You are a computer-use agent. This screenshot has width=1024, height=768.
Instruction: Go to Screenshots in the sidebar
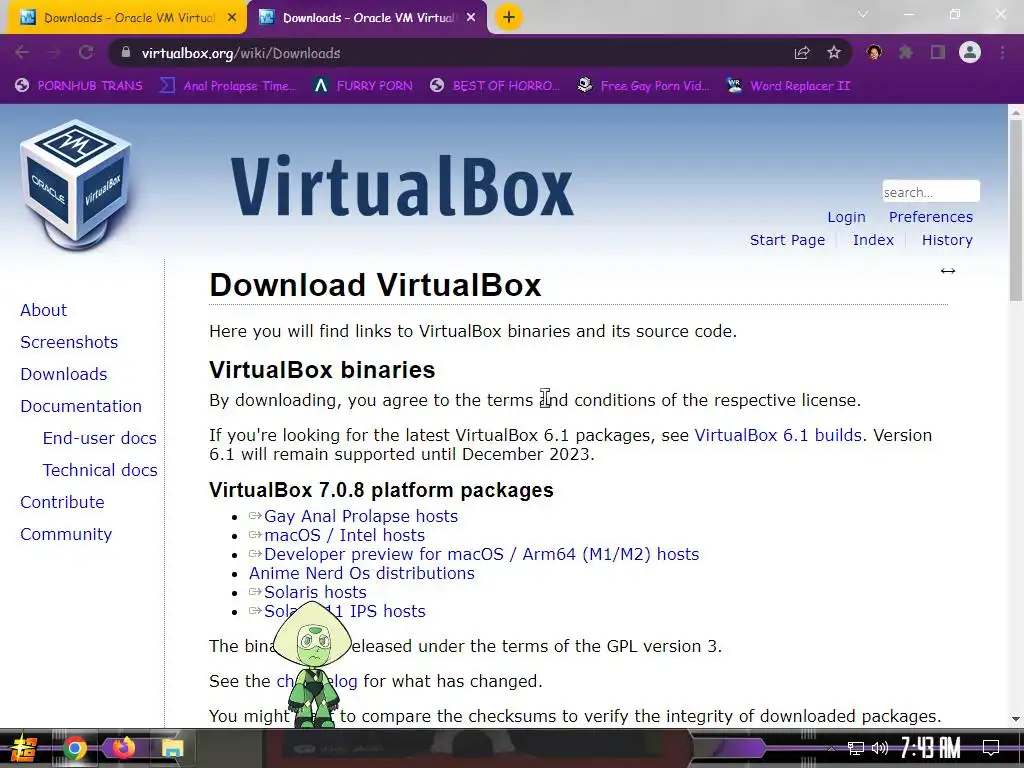(x=69, y=342)
